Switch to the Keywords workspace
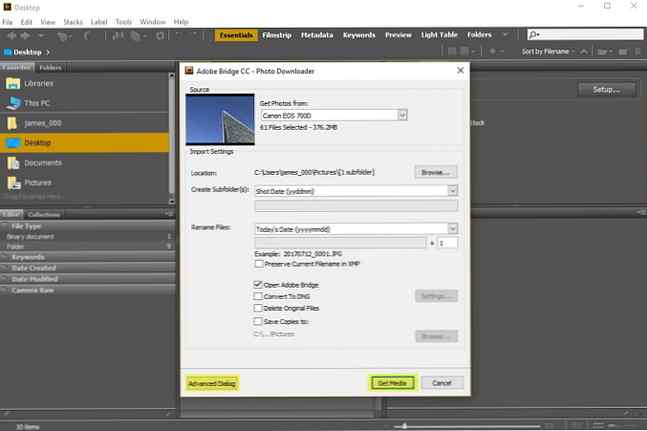647x431 pixels. (x=359, y=35)
